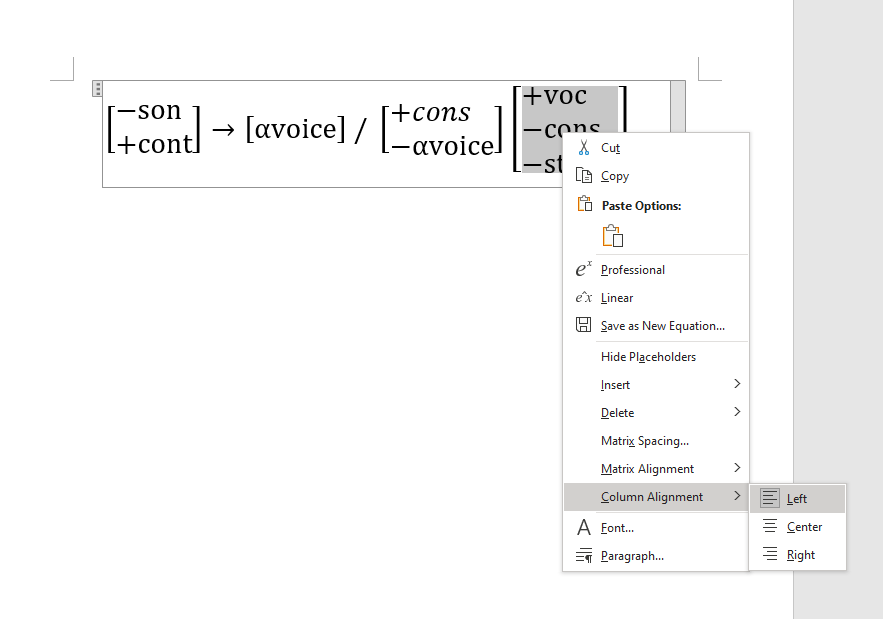The image size is (883, 619).
Task: Click the Keep Source Formatting paste icon
Action: point(612,236)
